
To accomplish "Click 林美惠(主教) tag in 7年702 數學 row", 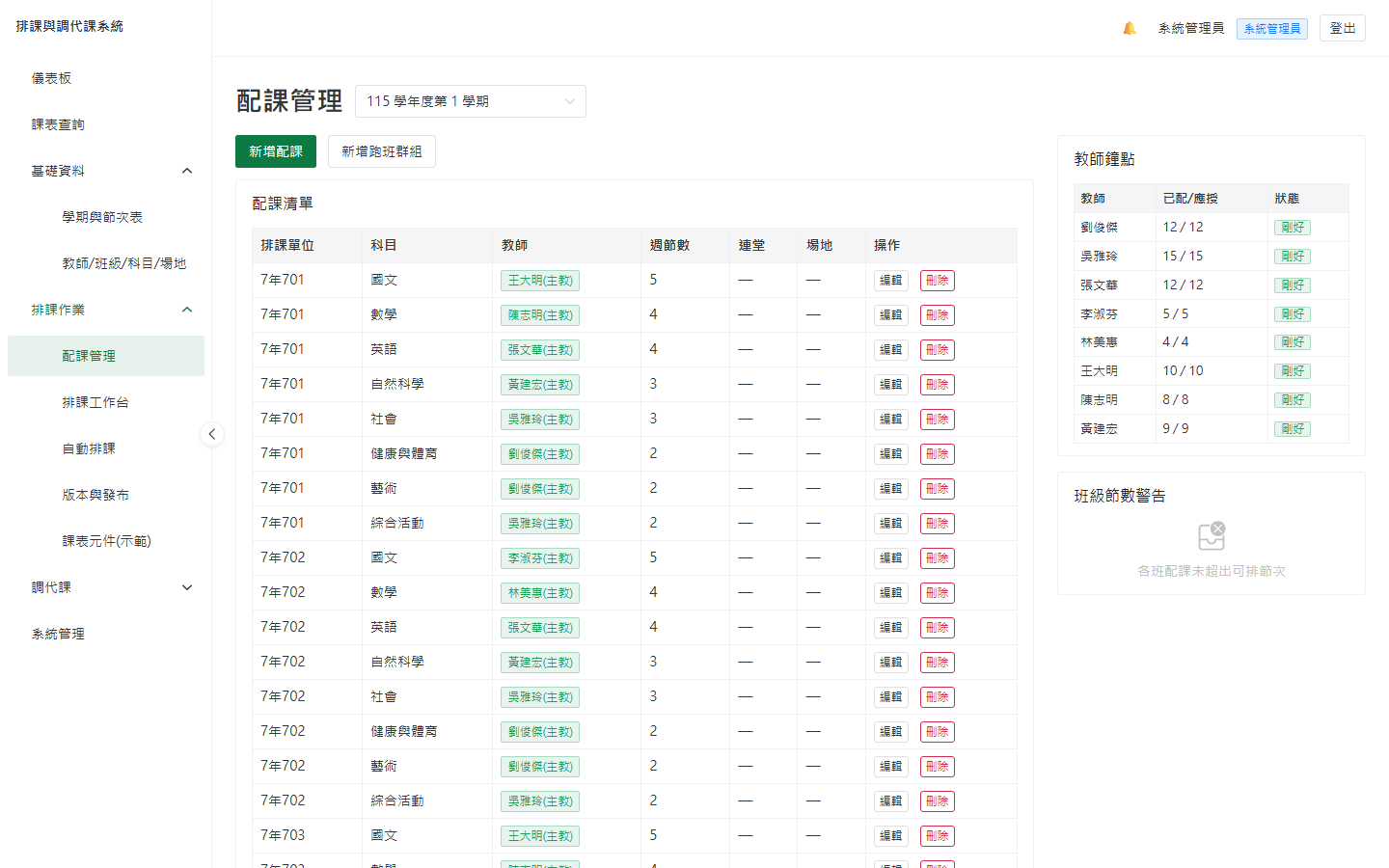I will pos(540,593).
